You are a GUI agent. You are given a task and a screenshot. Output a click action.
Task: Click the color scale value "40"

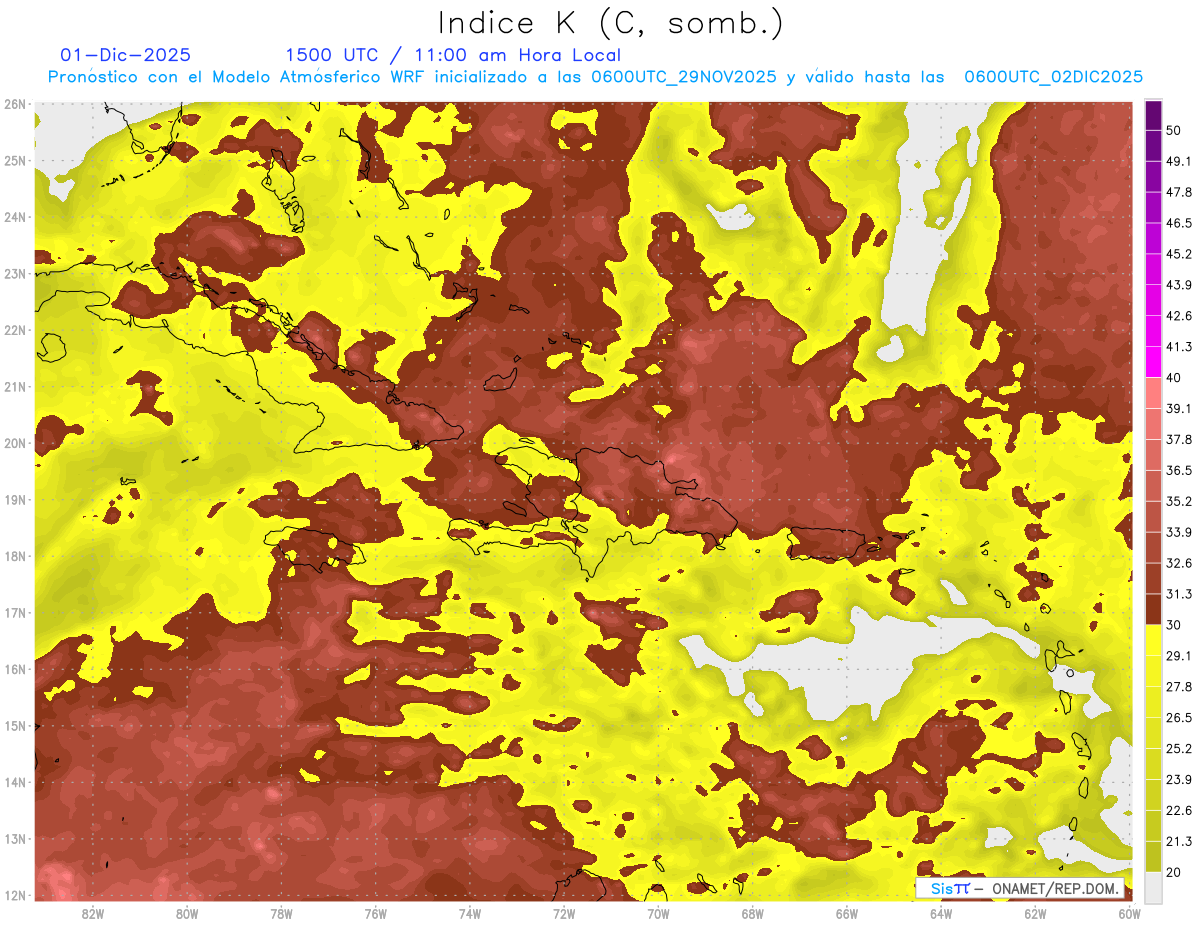[x=1175, y=378]
